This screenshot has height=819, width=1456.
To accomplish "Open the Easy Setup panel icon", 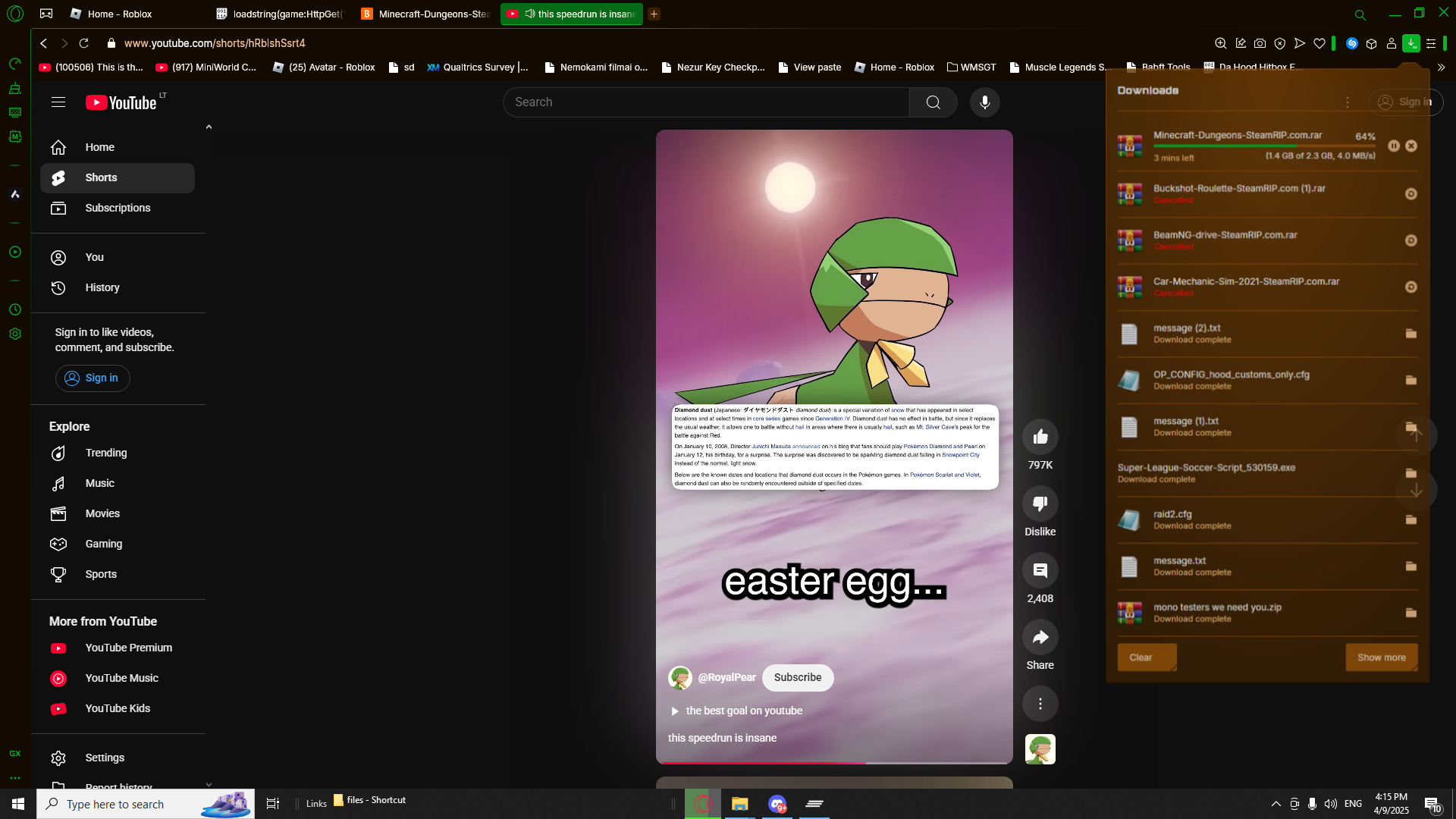I will [x=1431, y=43].
